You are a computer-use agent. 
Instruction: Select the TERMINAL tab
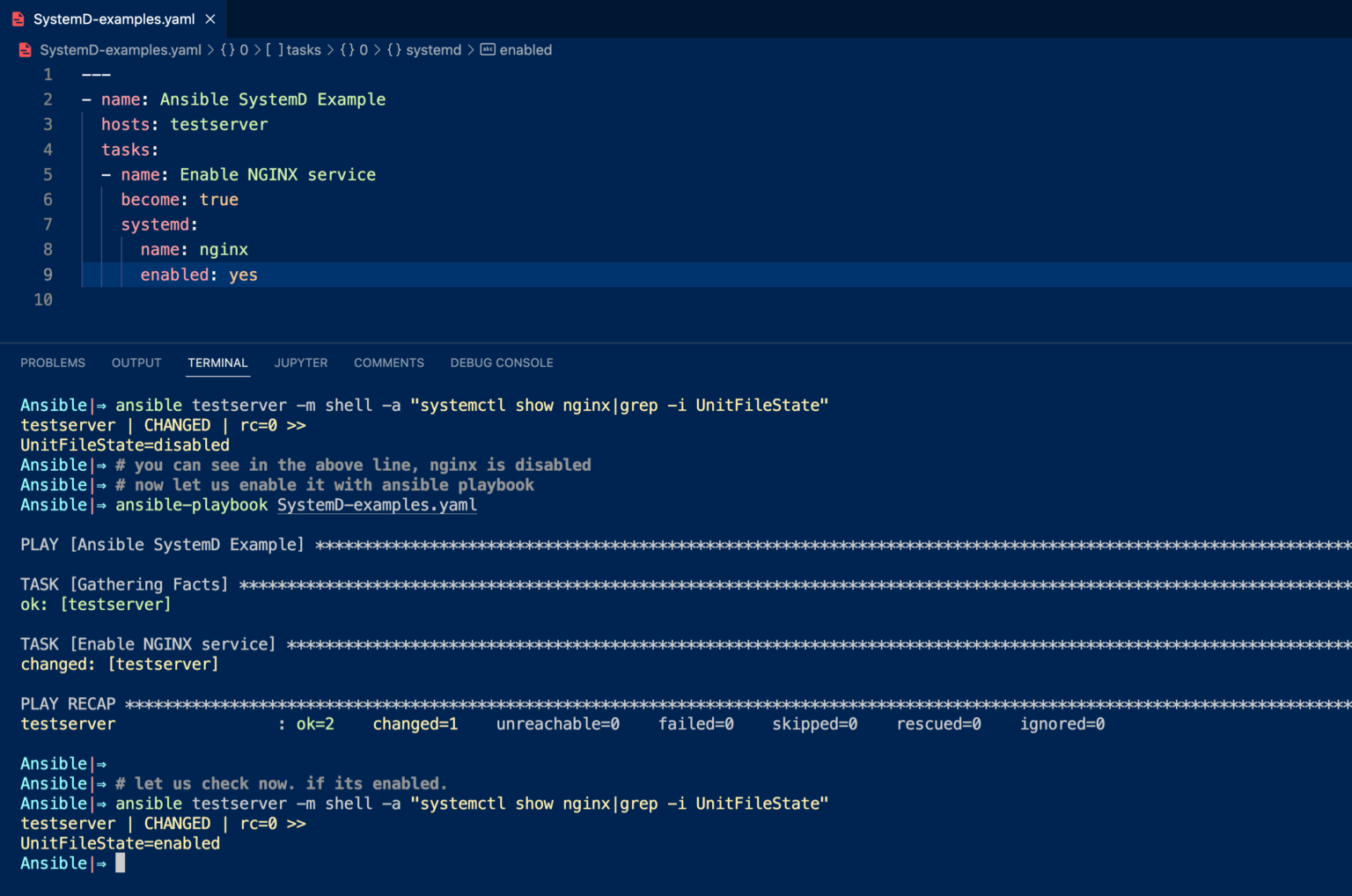click(217, 363)
